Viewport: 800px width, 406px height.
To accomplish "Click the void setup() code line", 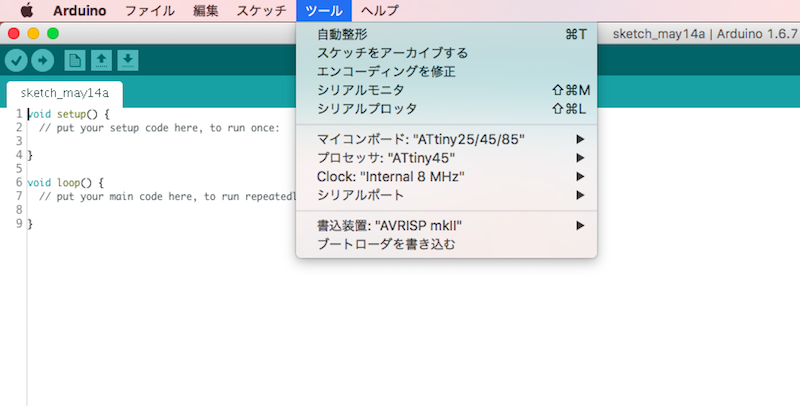I will 68,114.
